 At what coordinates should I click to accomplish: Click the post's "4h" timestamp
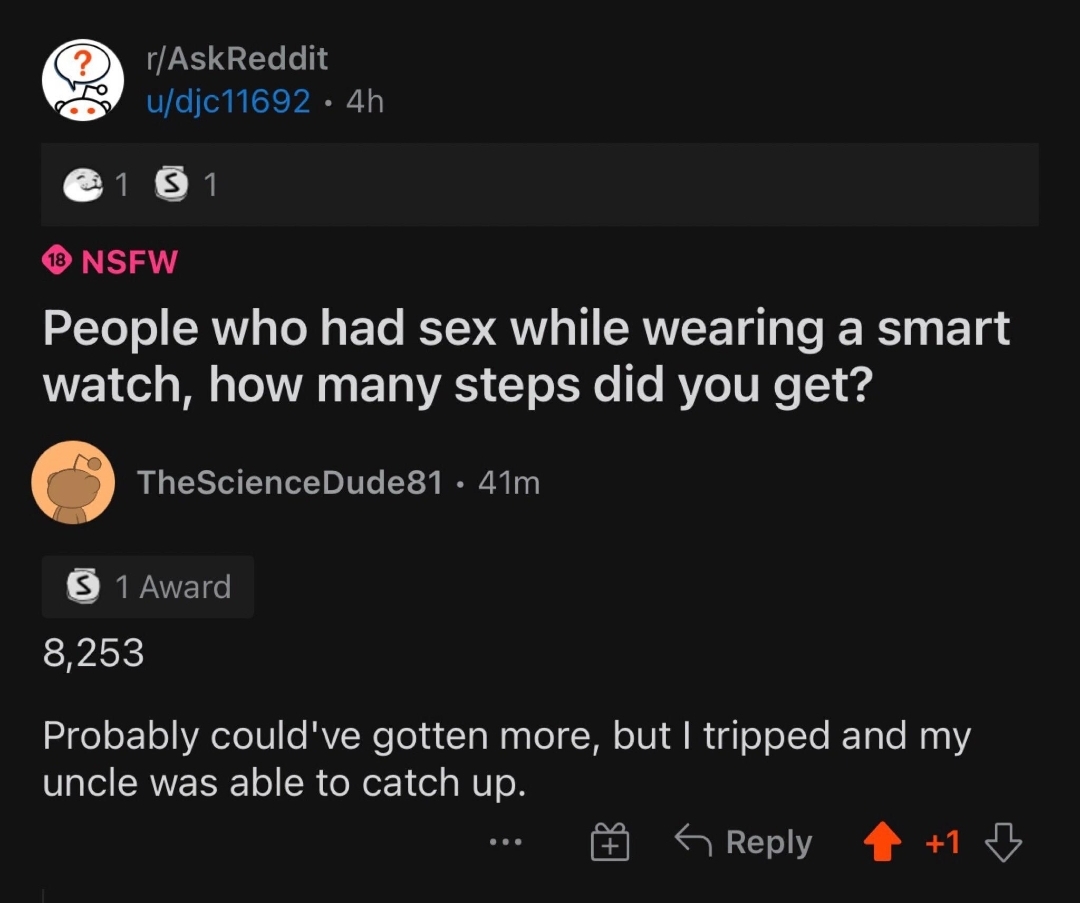click(364, 101)
